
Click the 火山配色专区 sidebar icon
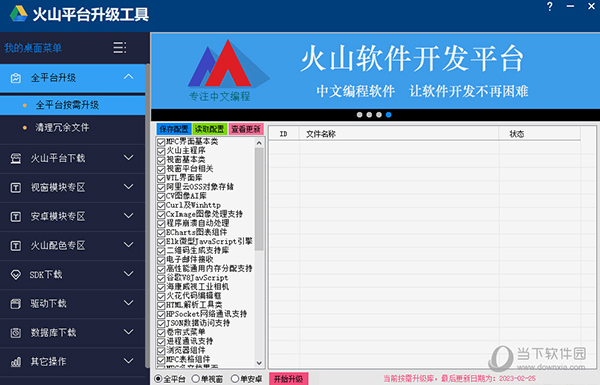(x=16, y=246)
